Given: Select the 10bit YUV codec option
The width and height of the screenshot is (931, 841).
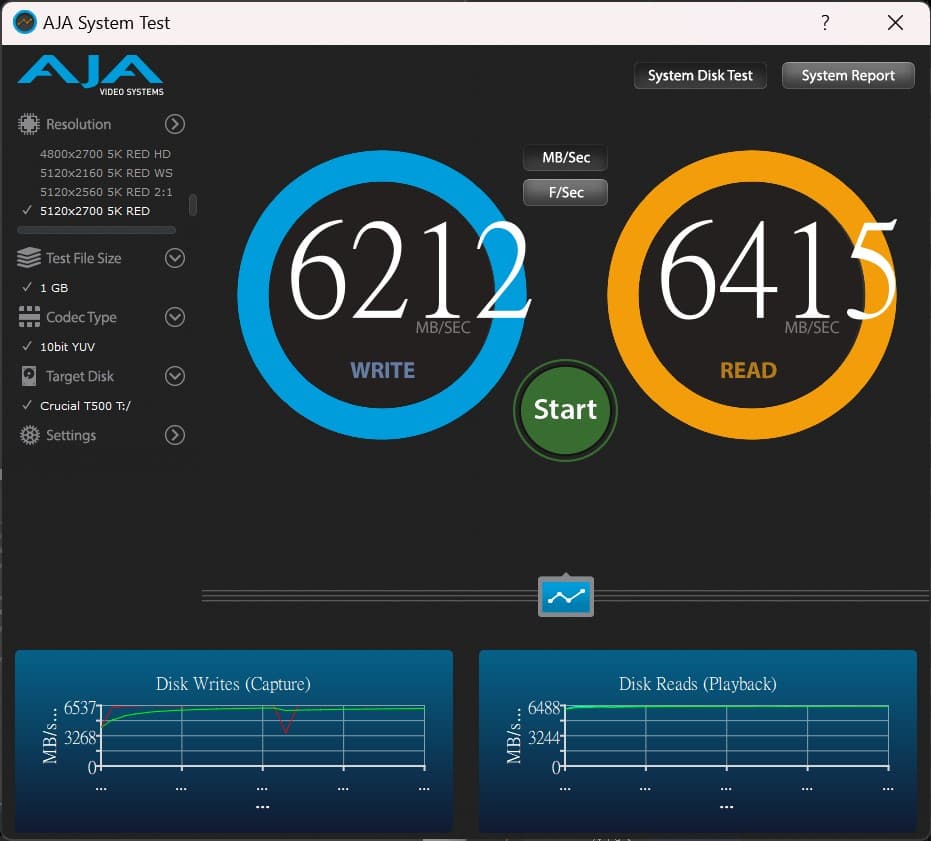Looking at the screenshot, I should pyautogui.click(x=67, y=347).
